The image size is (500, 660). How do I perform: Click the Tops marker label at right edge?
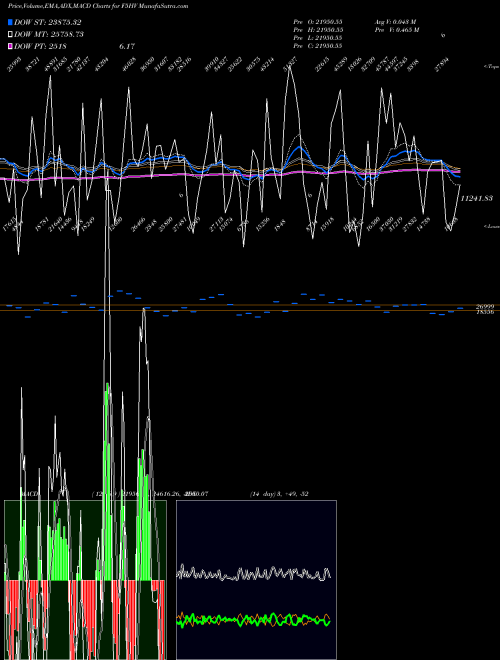point(491,67)
